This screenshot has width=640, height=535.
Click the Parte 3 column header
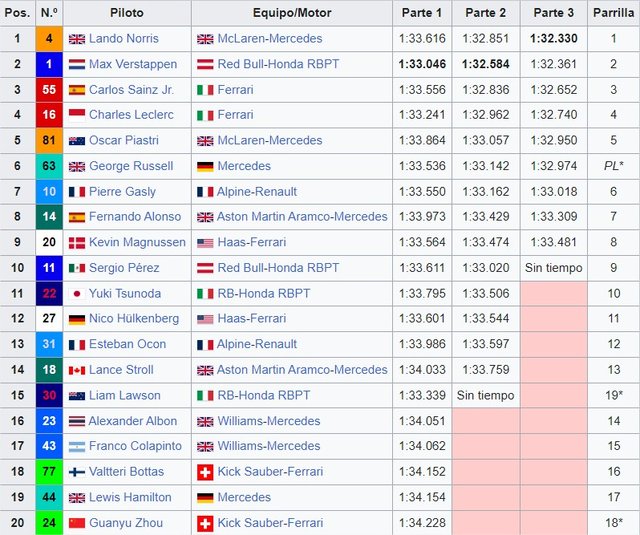tap(554, 13)
